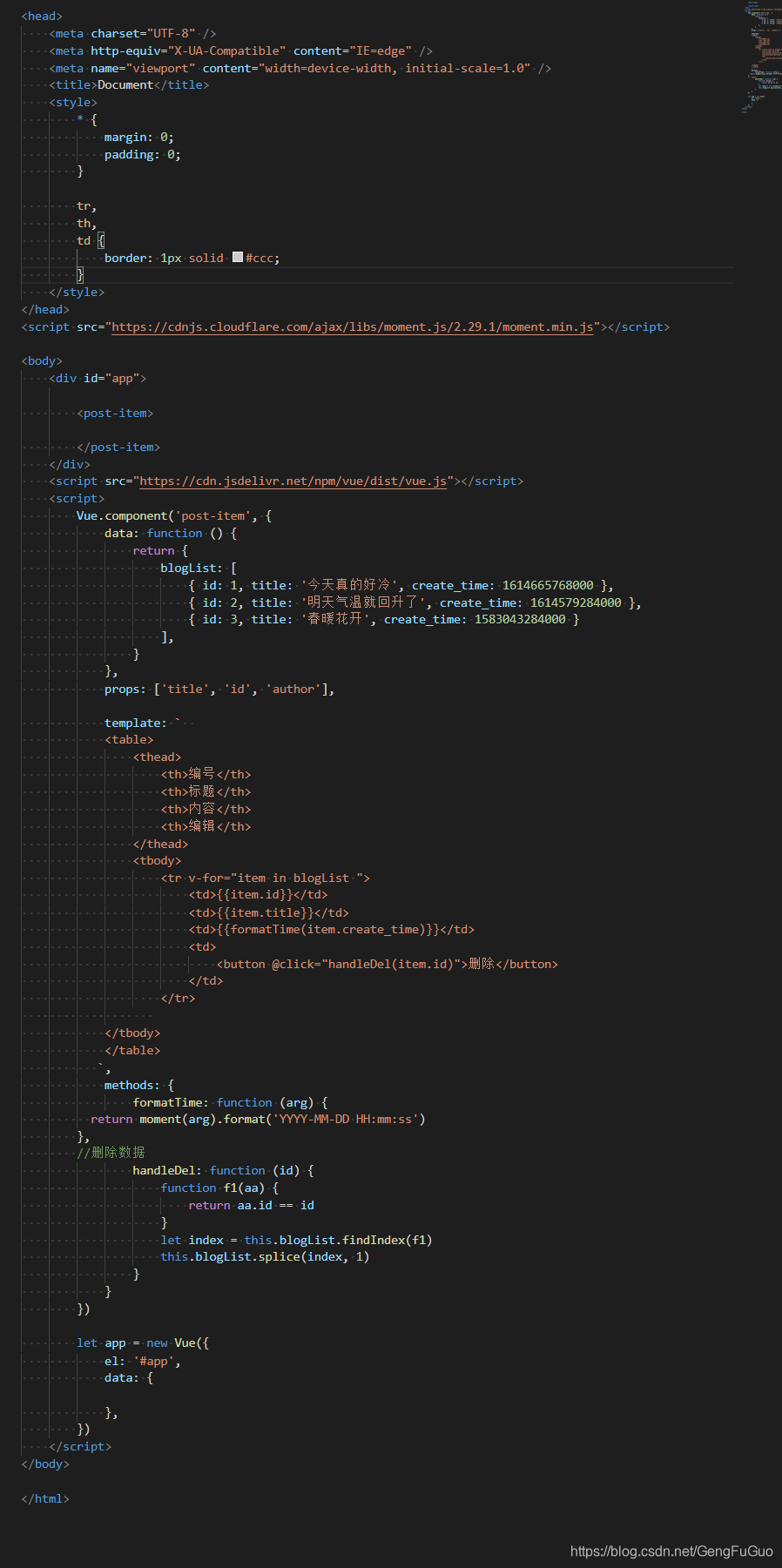Click the moment(arg).format return statement
This screenshot has width=782, height=1568.
(x=258, y=1120)
